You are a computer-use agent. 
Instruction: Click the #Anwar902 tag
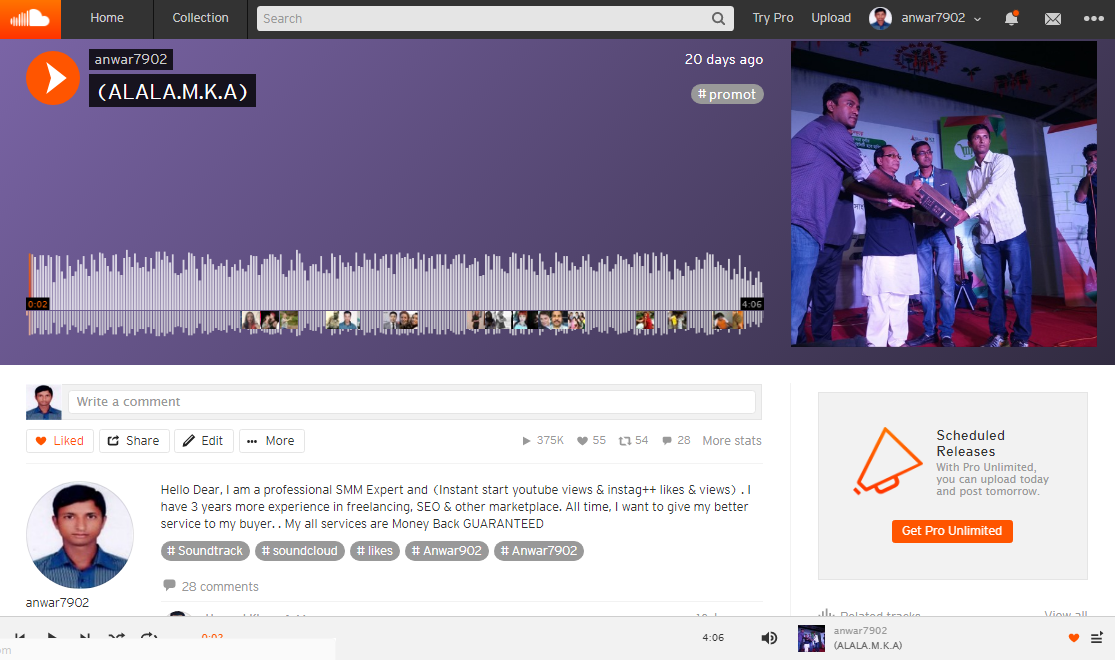(447, 550)
